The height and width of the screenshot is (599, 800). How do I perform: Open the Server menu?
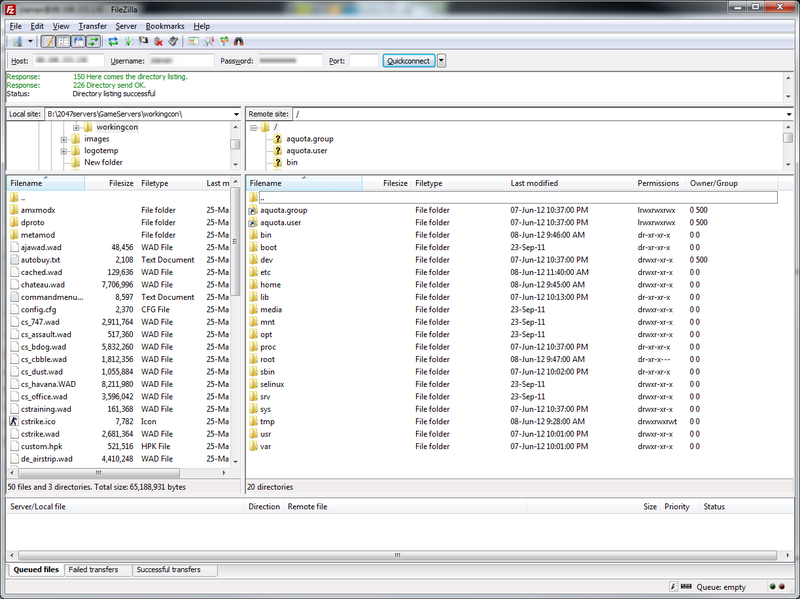[x=126, y=26]
